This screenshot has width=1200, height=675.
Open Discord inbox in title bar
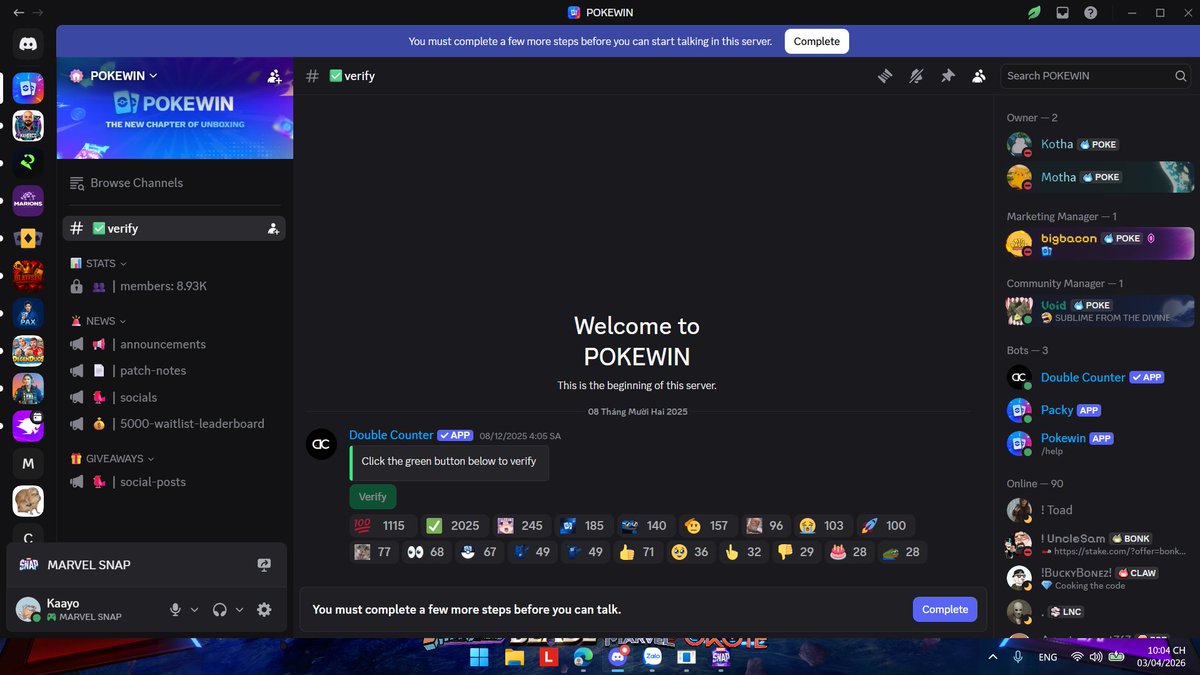[x=1062, y=13]
